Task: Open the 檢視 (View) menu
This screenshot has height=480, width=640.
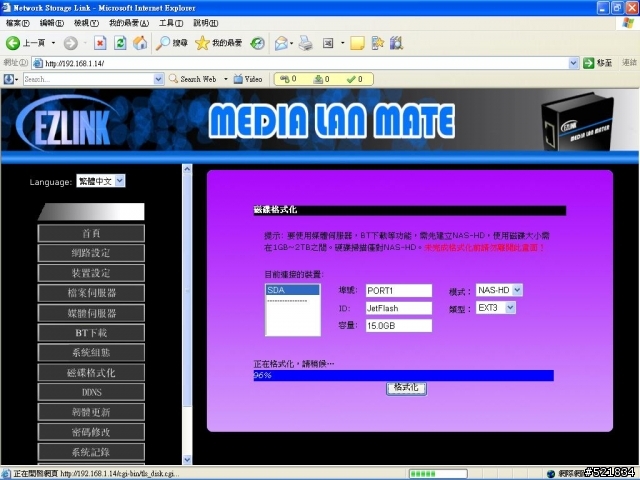Action: pyautogui.click(x=86, y=23)
